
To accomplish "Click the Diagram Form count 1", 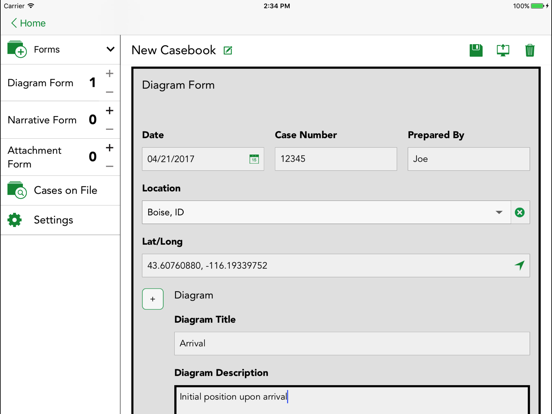I will point(93,83).
